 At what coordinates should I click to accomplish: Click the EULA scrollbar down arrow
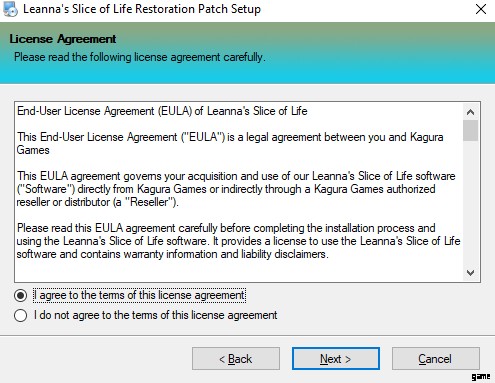(470, 273)
